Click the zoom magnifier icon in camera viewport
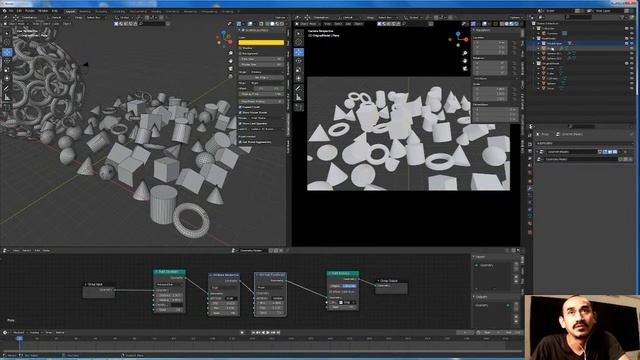 (465, 53)
